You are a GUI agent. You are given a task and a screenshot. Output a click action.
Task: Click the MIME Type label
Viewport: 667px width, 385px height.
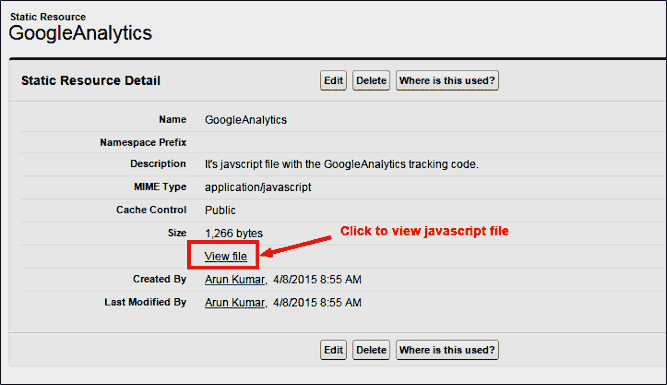tap(160, 187)
